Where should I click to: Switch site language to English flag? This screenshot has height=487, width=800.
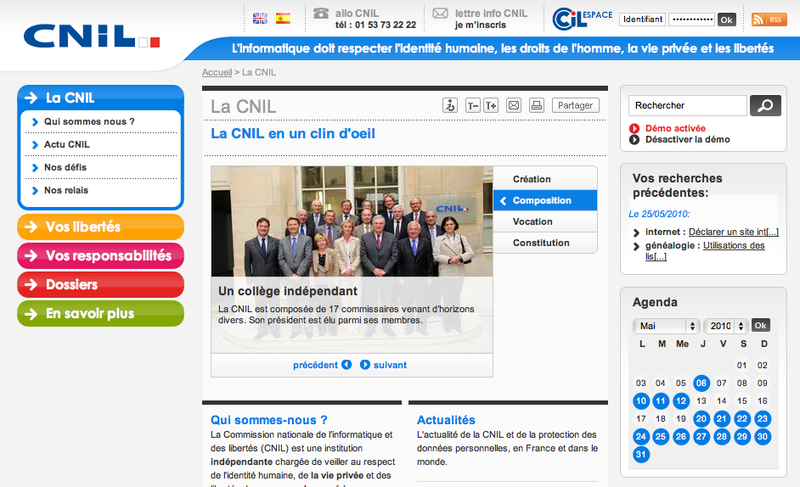(x=260, y=18)
